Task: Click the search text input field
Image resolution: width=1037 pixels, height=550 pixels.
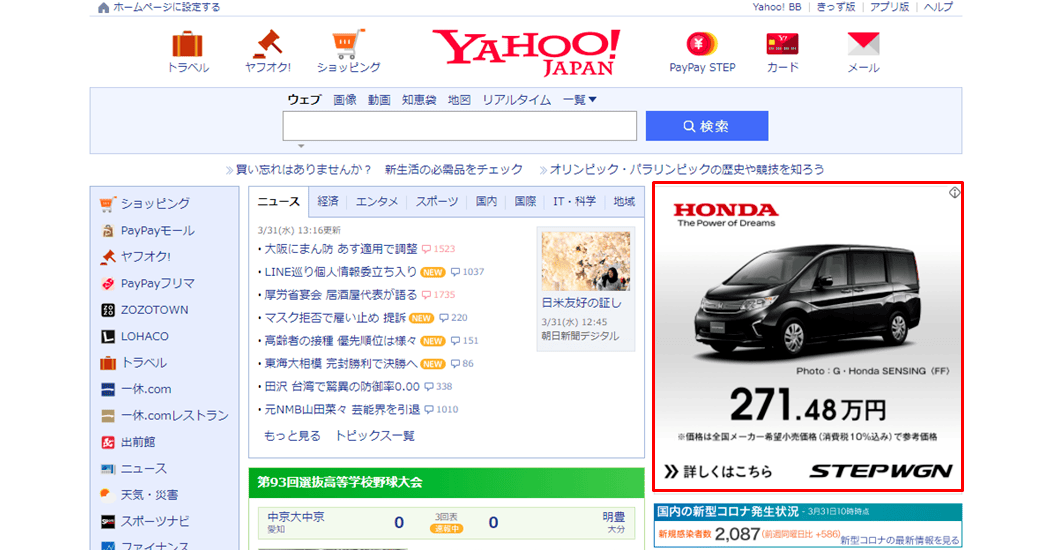Action: [x=460, y=126]
